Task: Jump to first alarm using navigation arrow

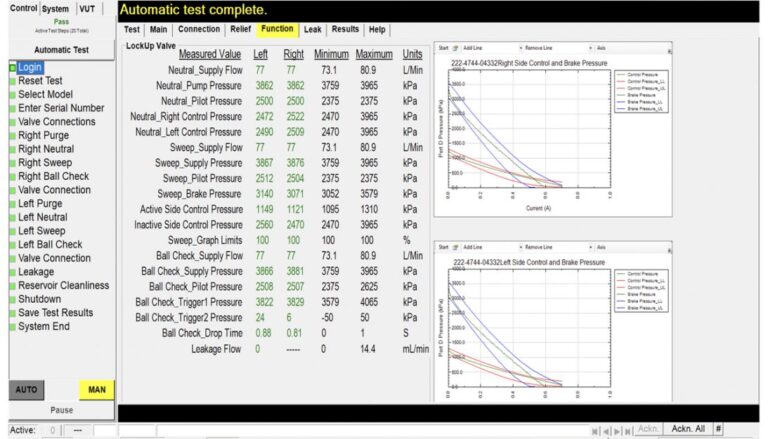Action: [x=597, y=430]
